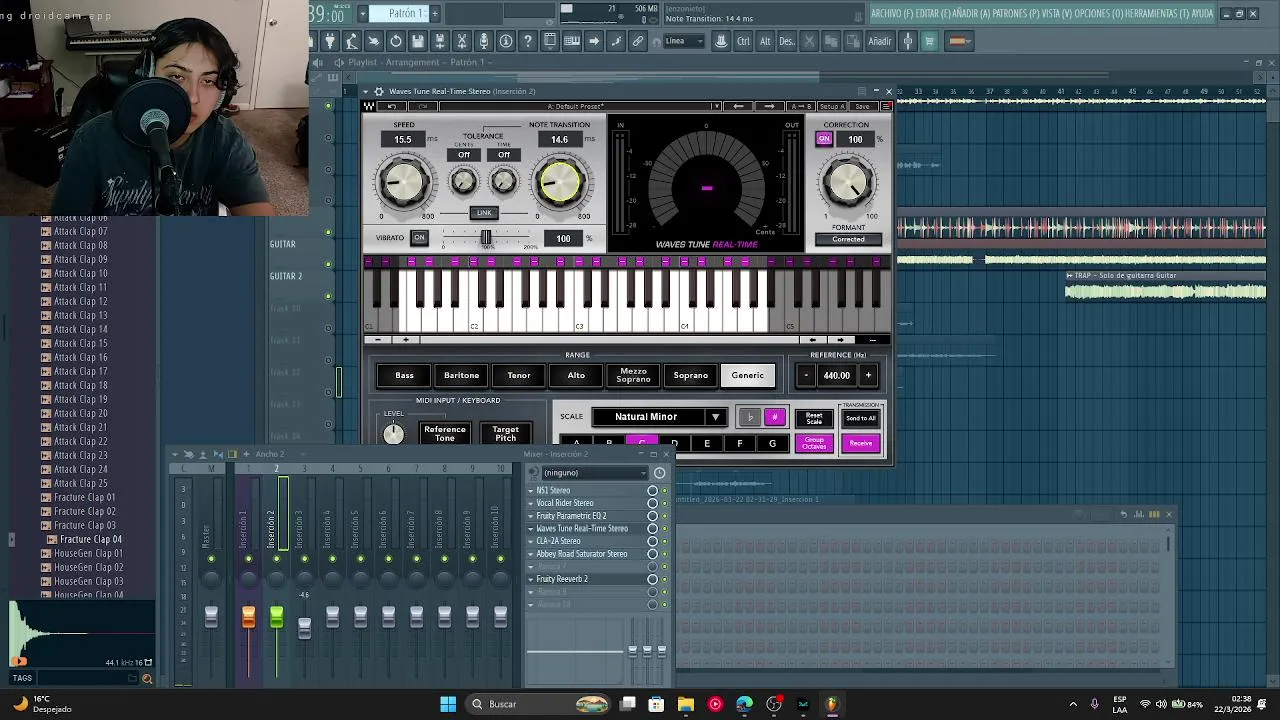Select the Soprano range button
This screenshot has height=720, width=1280.
691,375
